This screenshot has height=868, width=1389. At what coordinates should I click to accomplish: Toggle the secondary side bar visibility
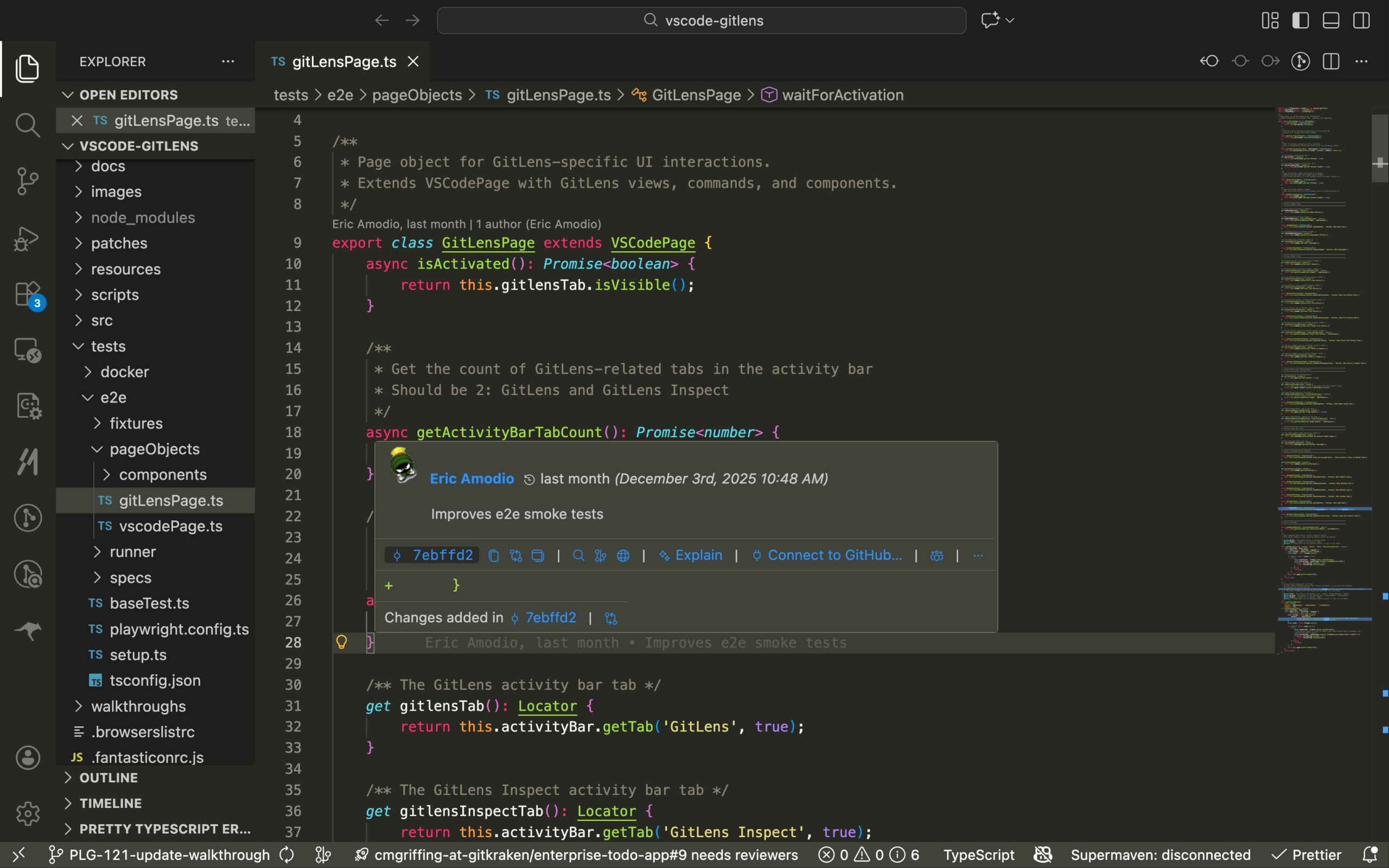pos(1361,20)
